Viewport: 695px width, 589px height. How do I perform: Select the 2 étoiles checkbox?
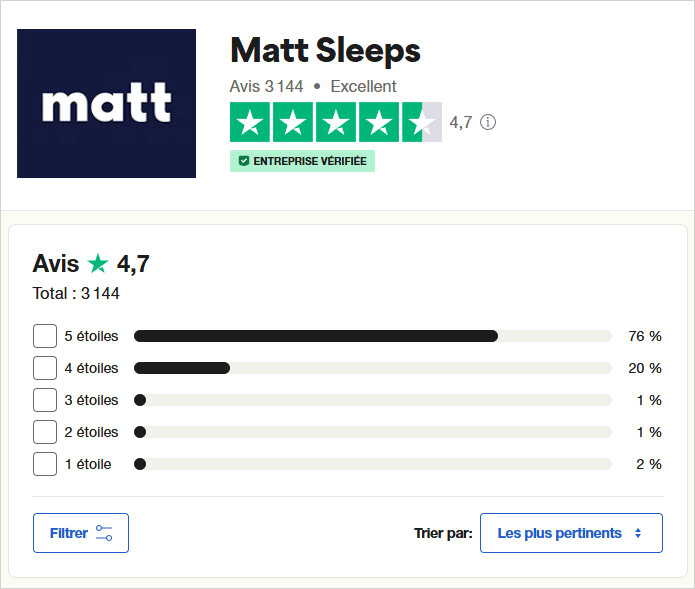click(x=45, y=432)
